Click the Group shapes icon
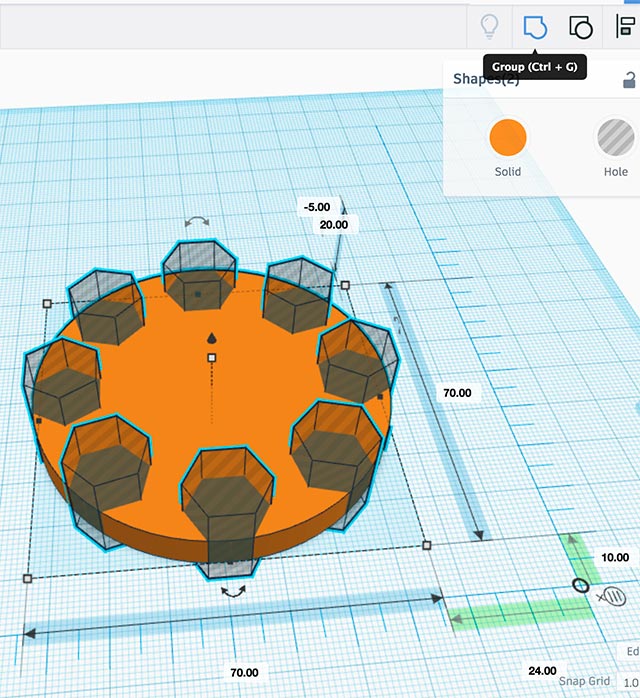The width and height of the screenshot is (640, 698). click(x=536, y=26)
